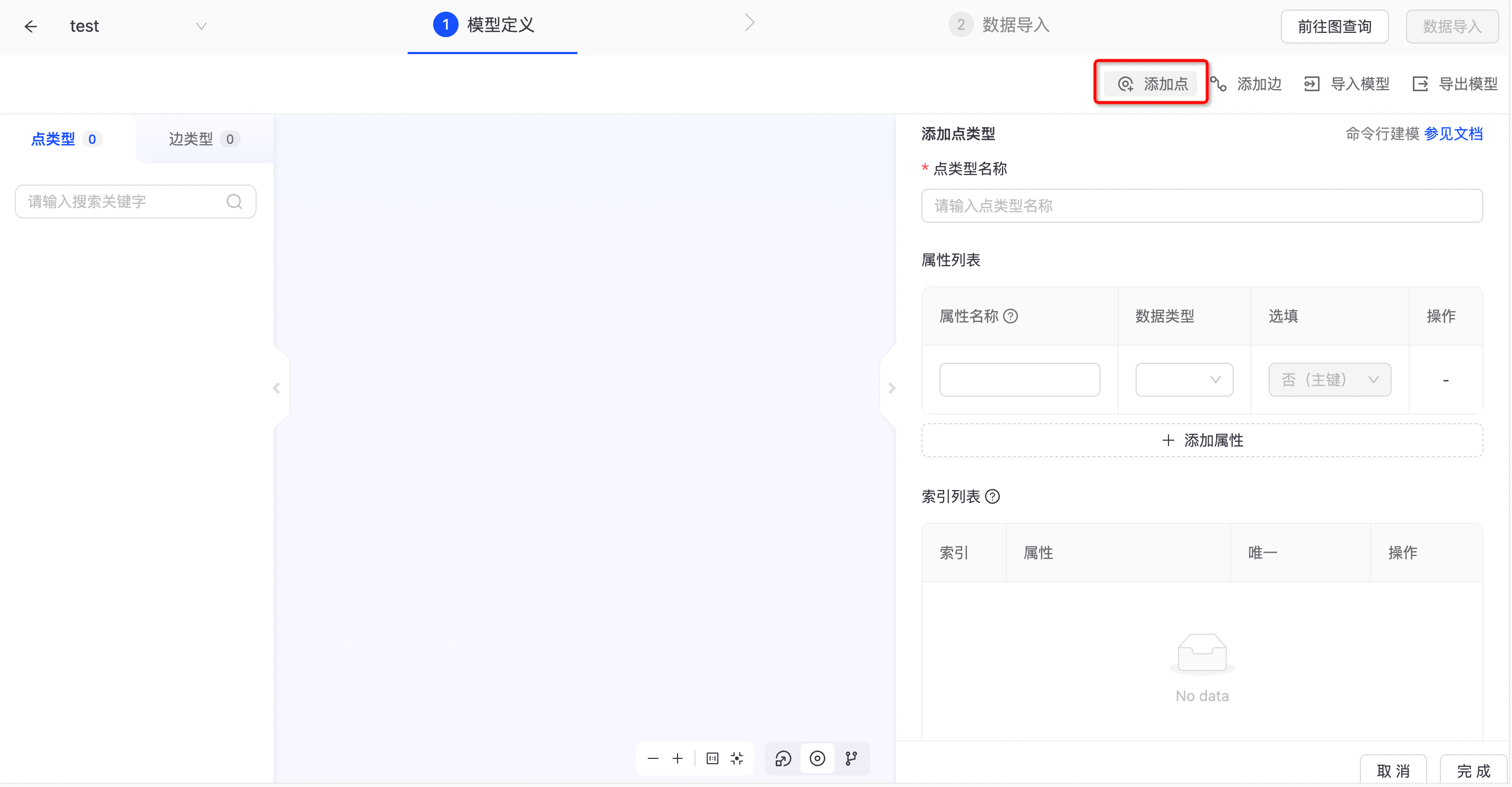Select the circular layout icon
The height and width of the screenshot is (787, 1512).
tap(817, 758)
